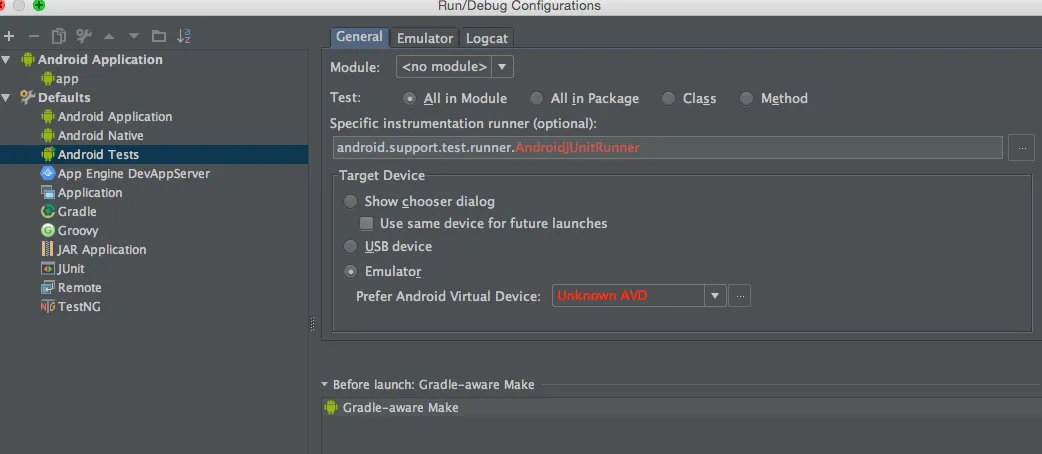Click the sort configurations alphabetically icon
Image resolution: width=1042 pixels, height=454 pixels.
(184, 36)
